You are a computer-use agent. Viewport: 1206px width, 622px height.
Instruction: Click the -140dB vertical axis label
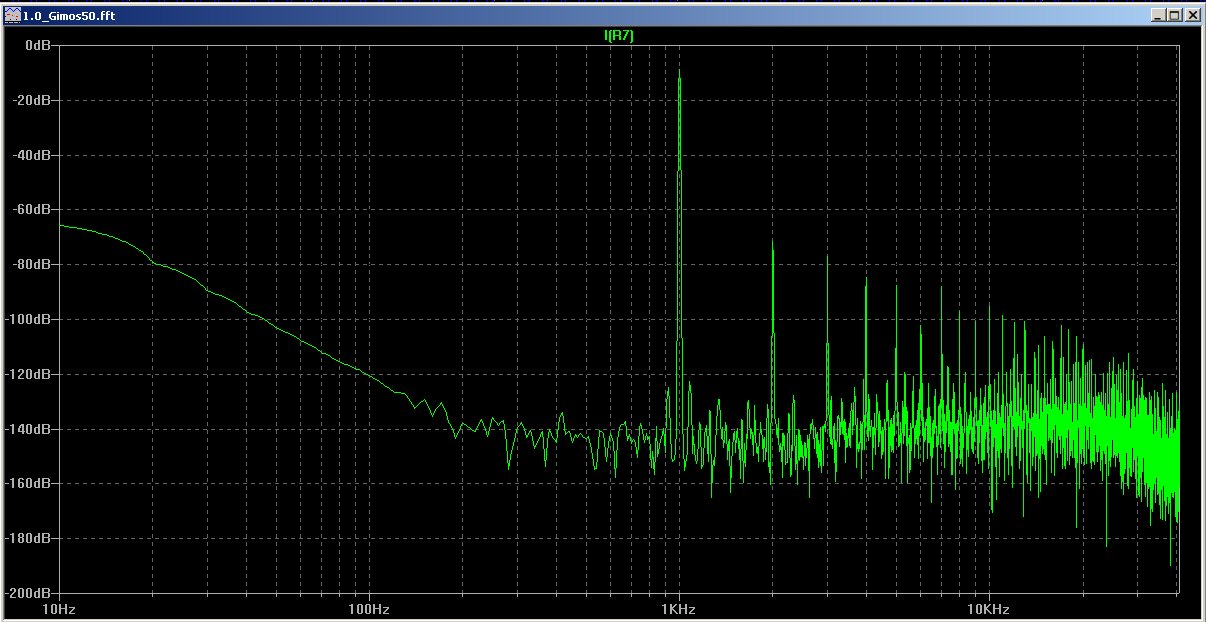[x=29, y=429]
